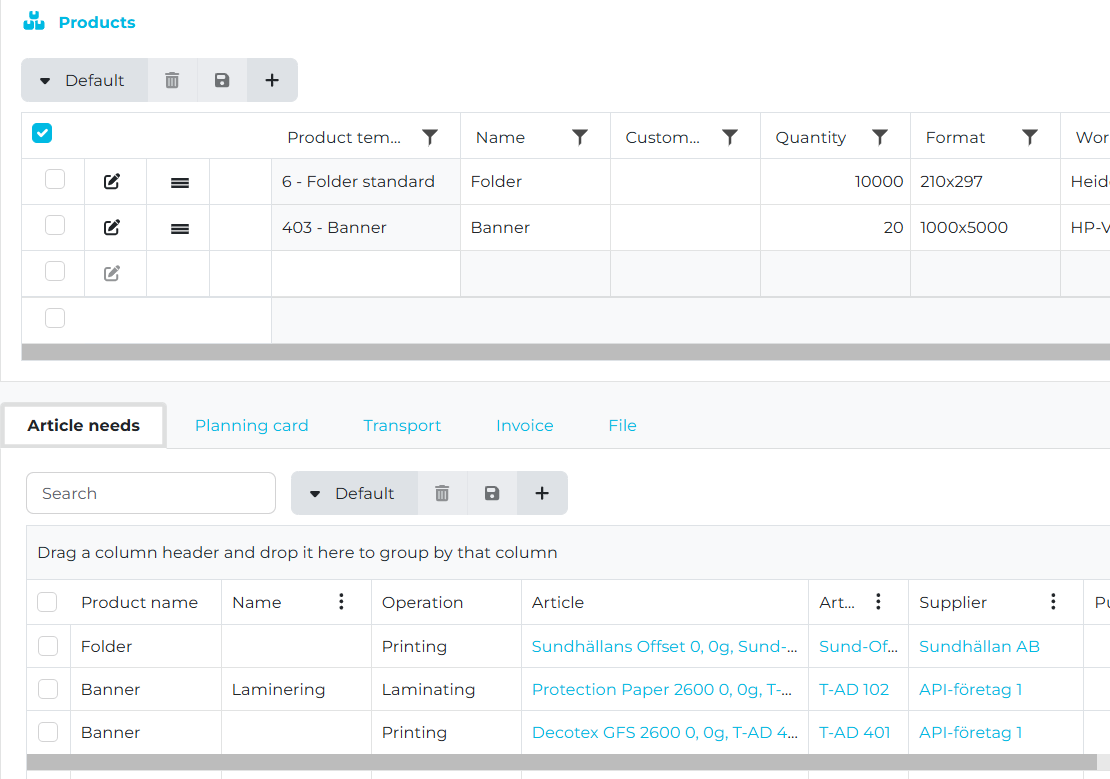This screenshot has width=1110, height=779.
Task: Open the Invoice tab
Action: [524, 425]
